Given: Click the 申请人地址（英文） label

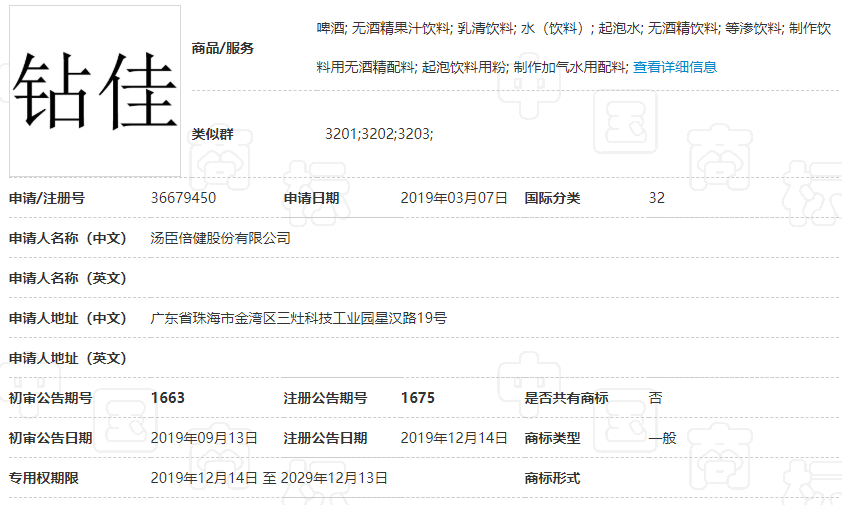Looking at the screenshot, I should 68,358.
